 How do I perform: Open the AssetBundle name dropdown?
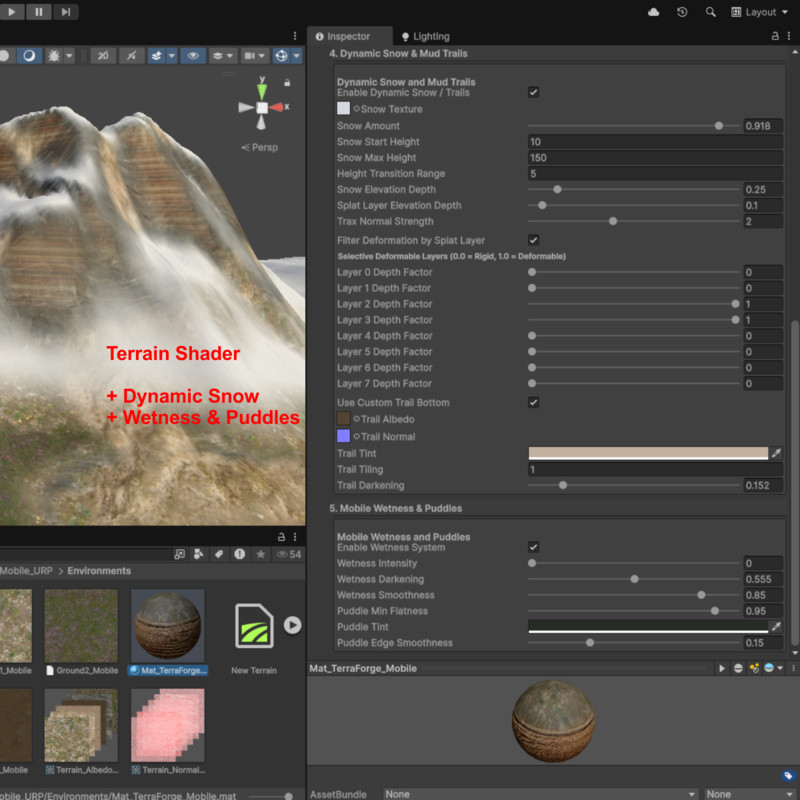pyautogui.click(x=540, y=794)
